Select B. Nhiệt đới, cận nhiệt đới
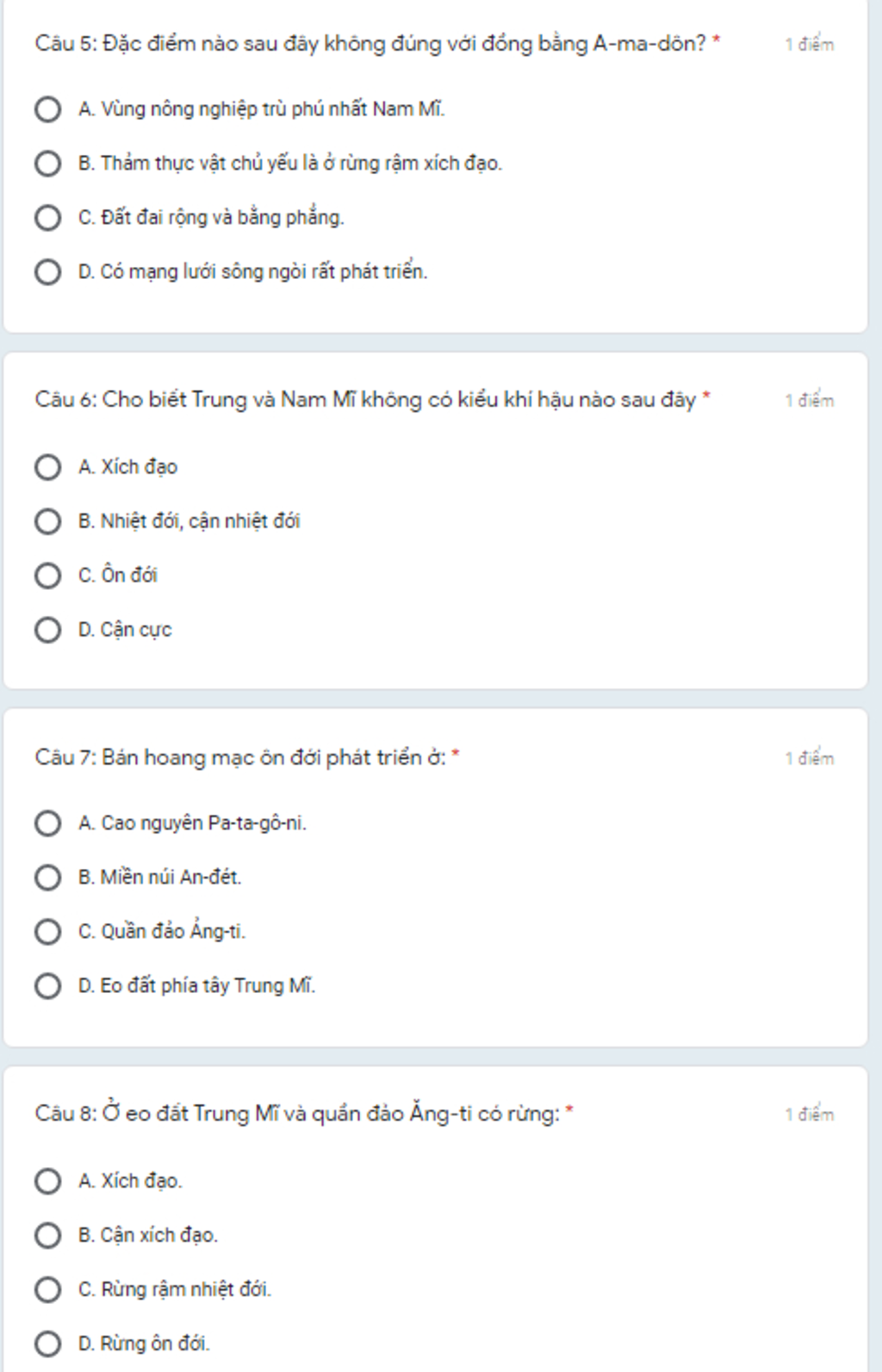882x1372 pixels. (x=47, y=522)
